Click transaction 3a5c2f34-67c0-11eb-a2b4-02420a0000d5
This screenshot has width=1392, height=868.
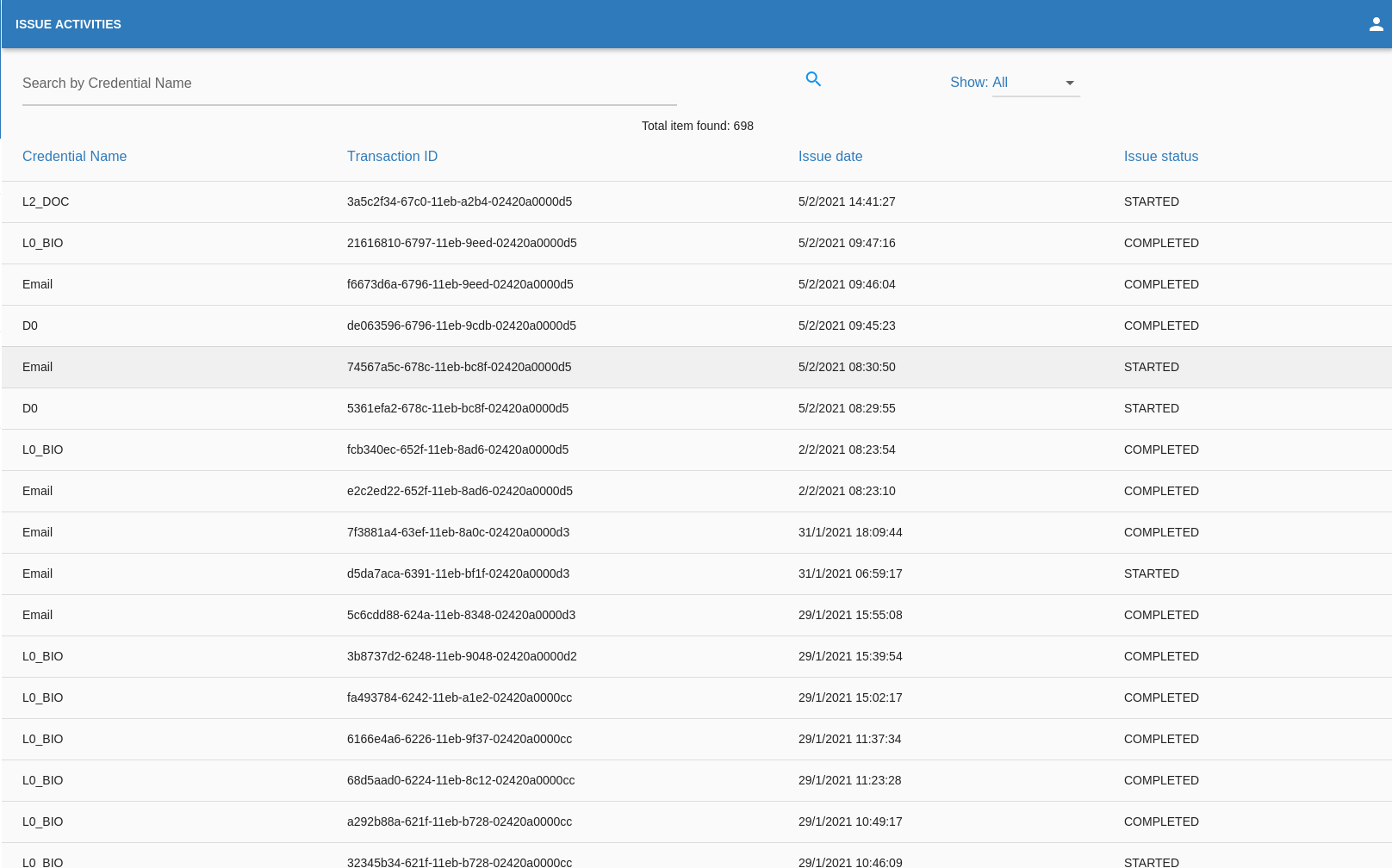coord(459,201)
